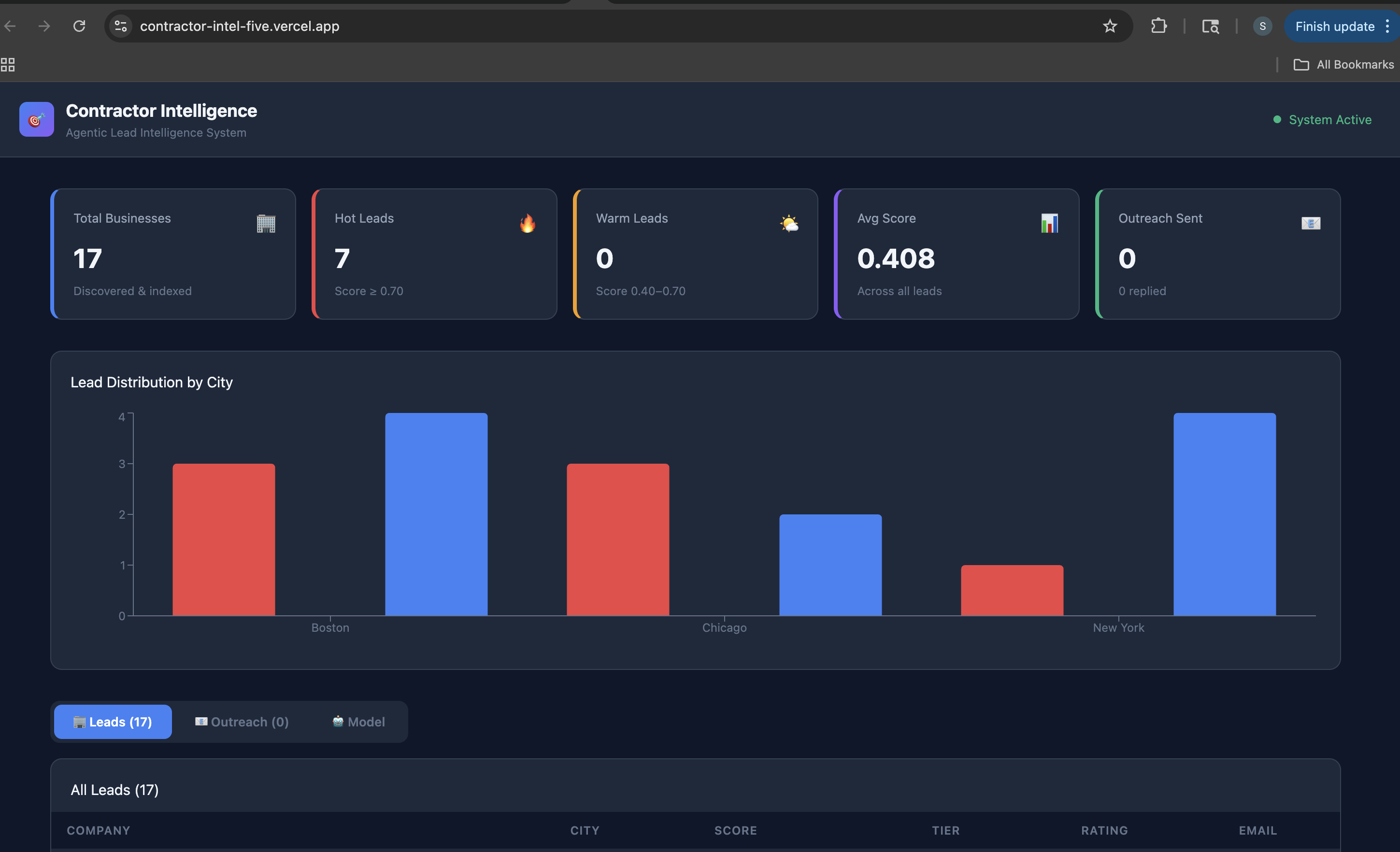
Task: Click the All Leads (17) heading
Action: [x=115, y=790]
